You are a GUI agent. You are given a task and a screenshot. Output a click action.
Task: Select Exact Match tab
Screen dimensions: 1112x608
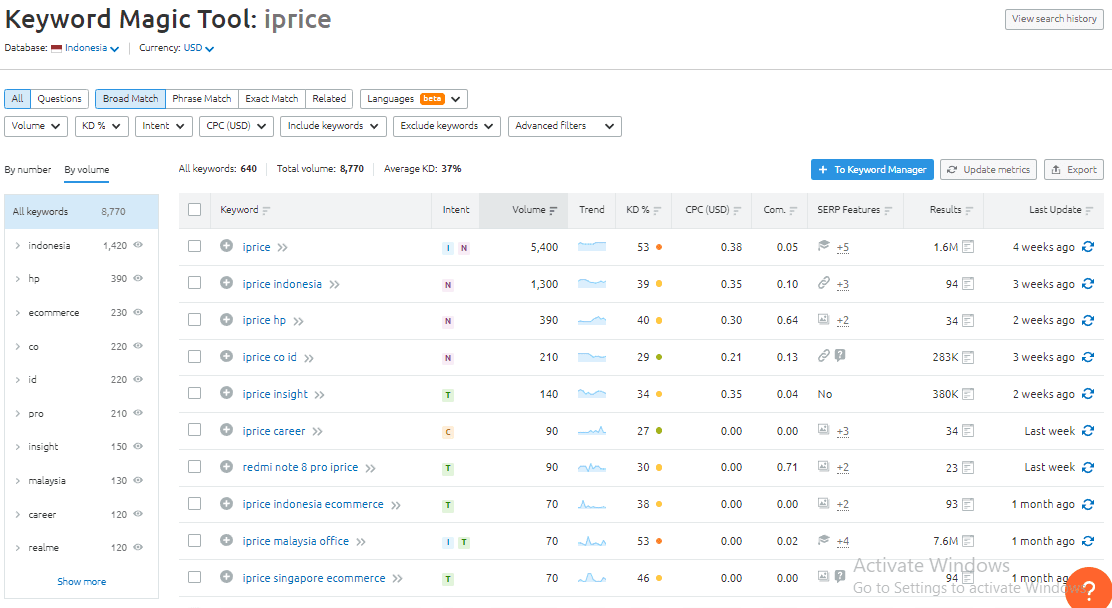tap(272, 99)
